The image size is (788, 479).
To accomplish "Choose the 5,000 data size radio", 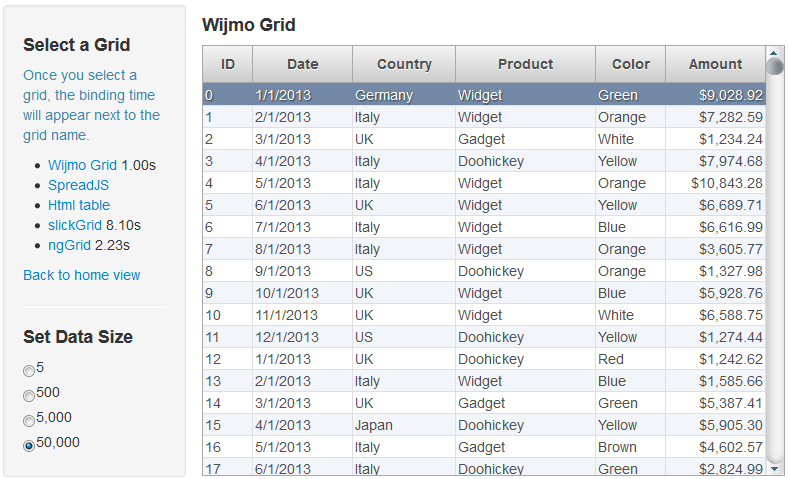I will (x=29, y=421).
